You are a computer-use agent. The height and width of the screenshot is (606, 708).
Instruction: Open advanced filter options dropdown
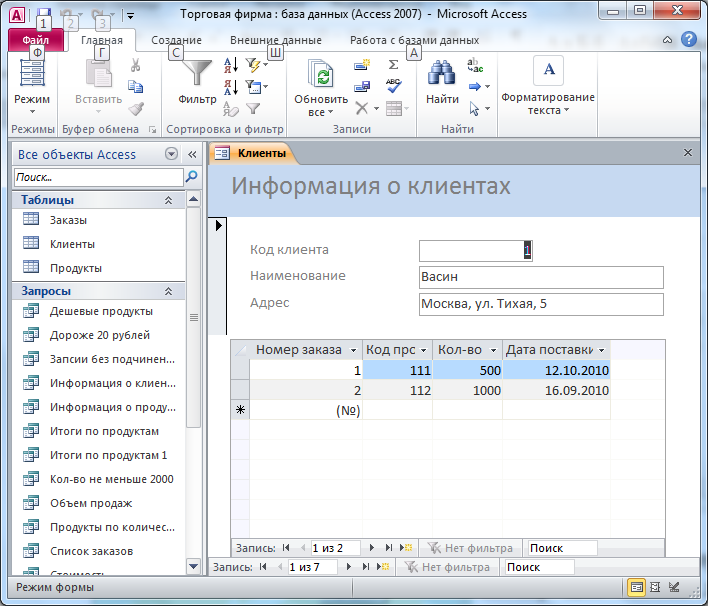tap(256, 87)
